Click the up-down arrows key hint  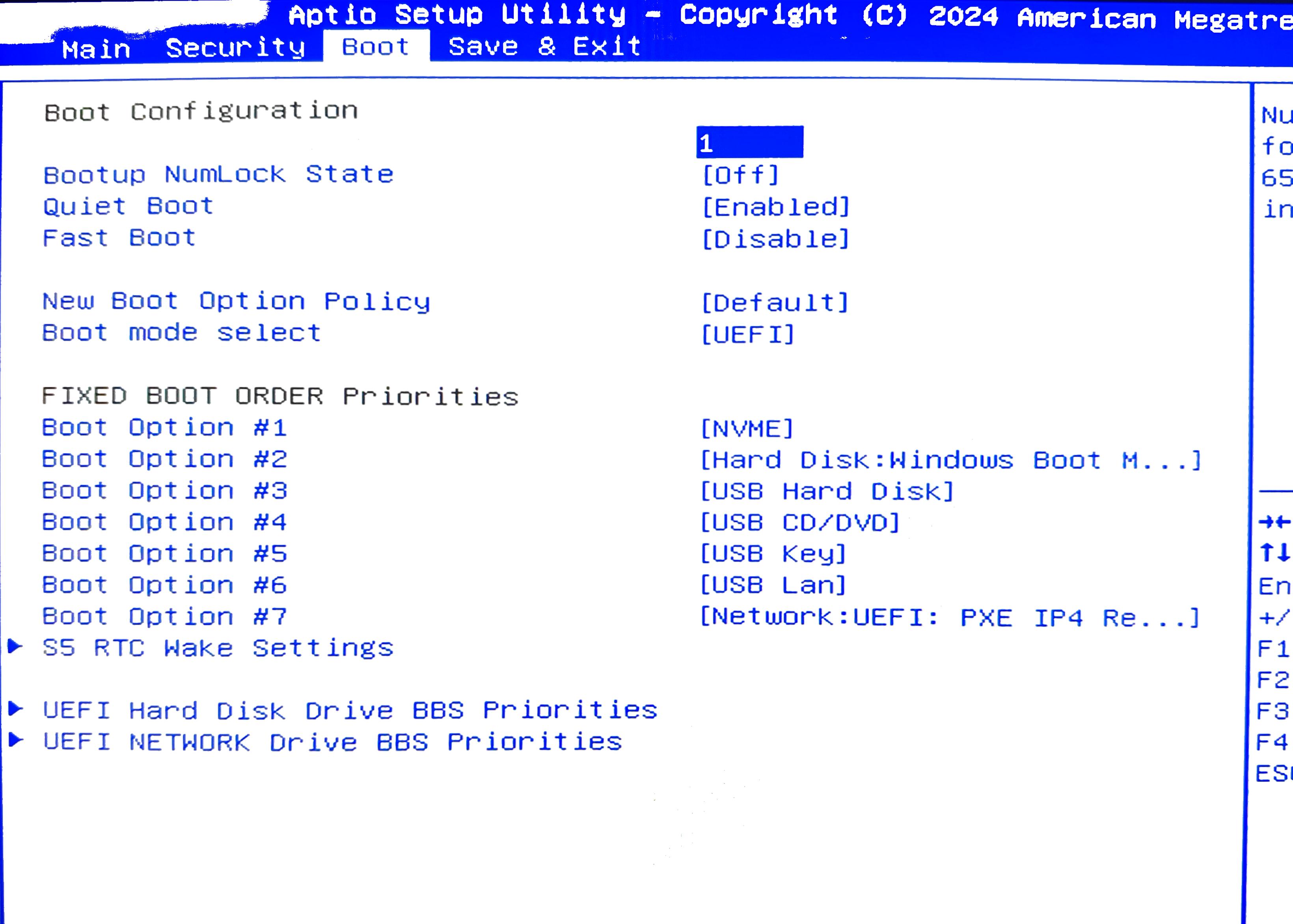(1275, 552)
